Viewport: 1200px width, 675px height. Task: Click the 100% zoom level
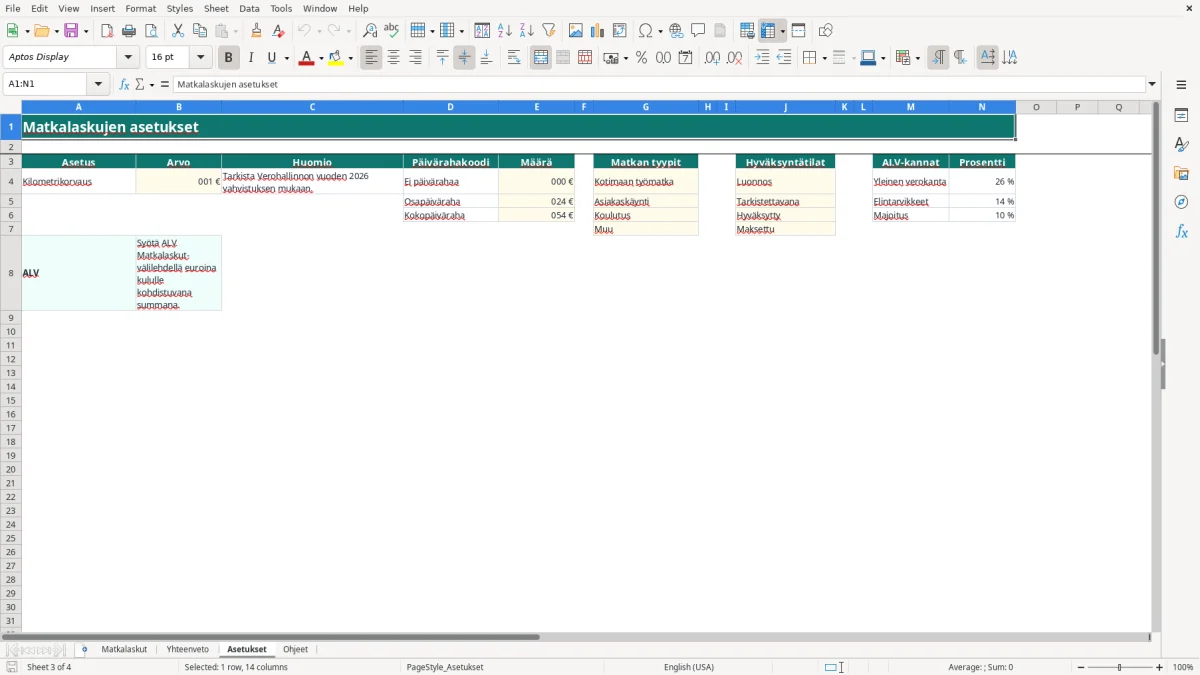(x=1183, y=667)
